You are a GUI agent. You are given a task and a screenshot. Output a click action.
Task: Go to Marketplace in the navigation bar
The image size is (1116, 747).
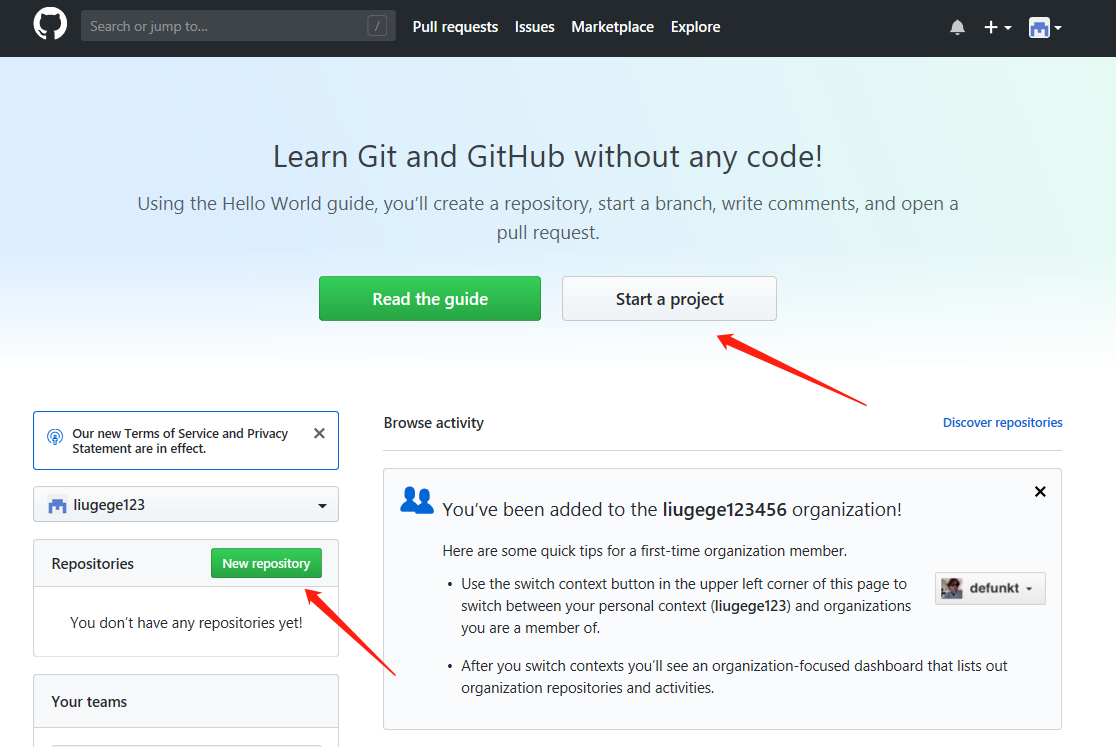(612, 27)
